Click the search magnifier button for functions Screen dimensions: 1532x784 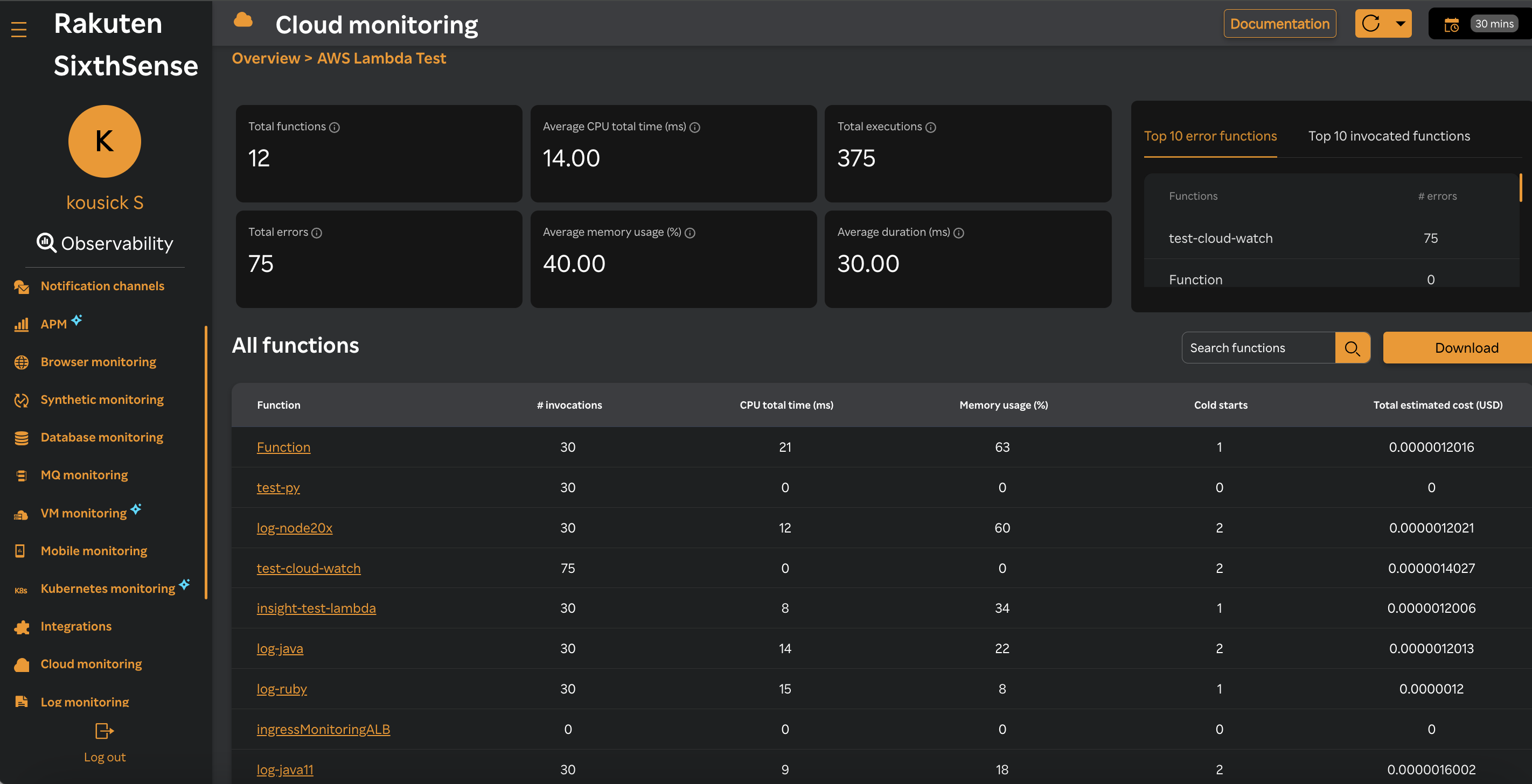pyautogui.click(x=1353, y=348)
